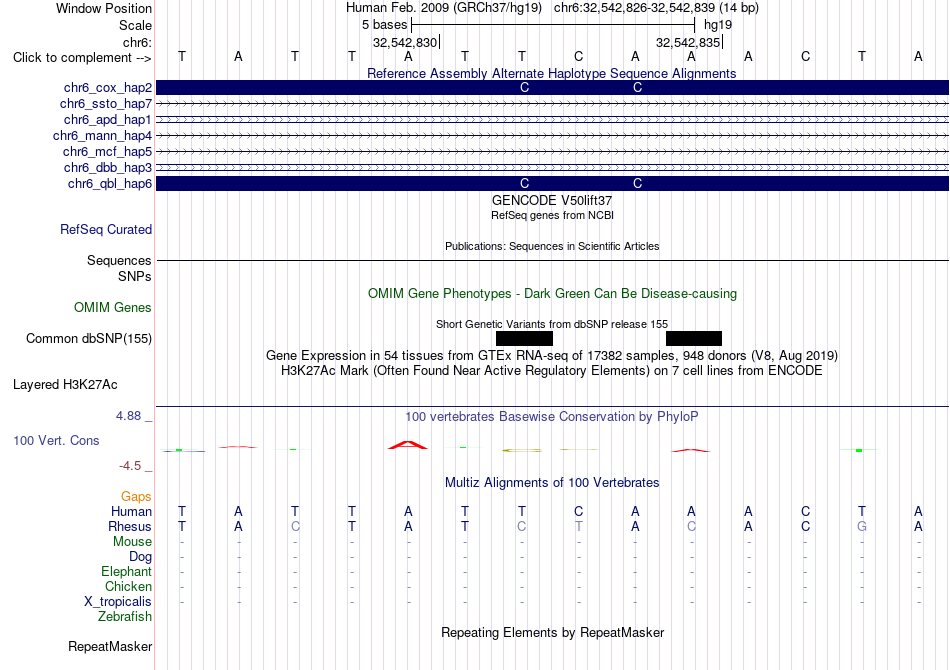This screenshot has height=670, width=950.
Task: Click the Layered H3K27Ac track label
Action: (x=65, y=385)
